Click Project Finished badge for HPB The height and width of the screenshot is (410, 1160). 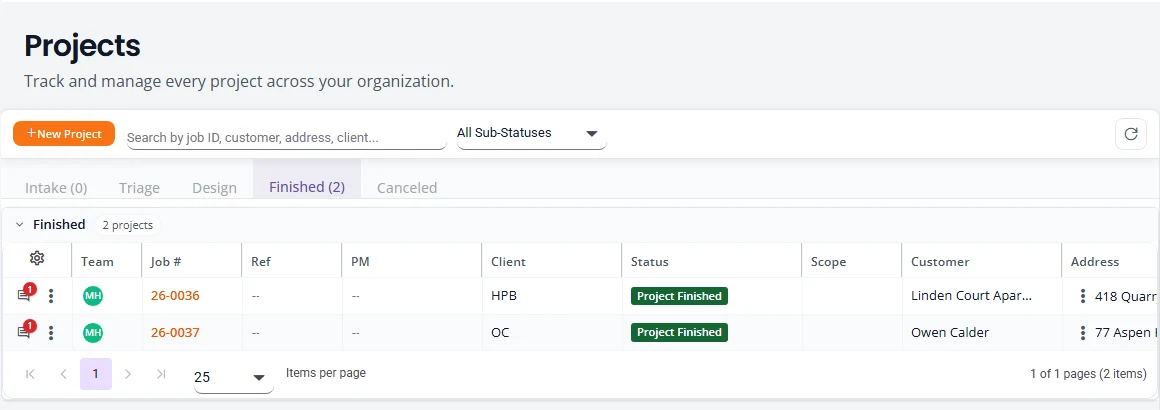tap(679, 296)
